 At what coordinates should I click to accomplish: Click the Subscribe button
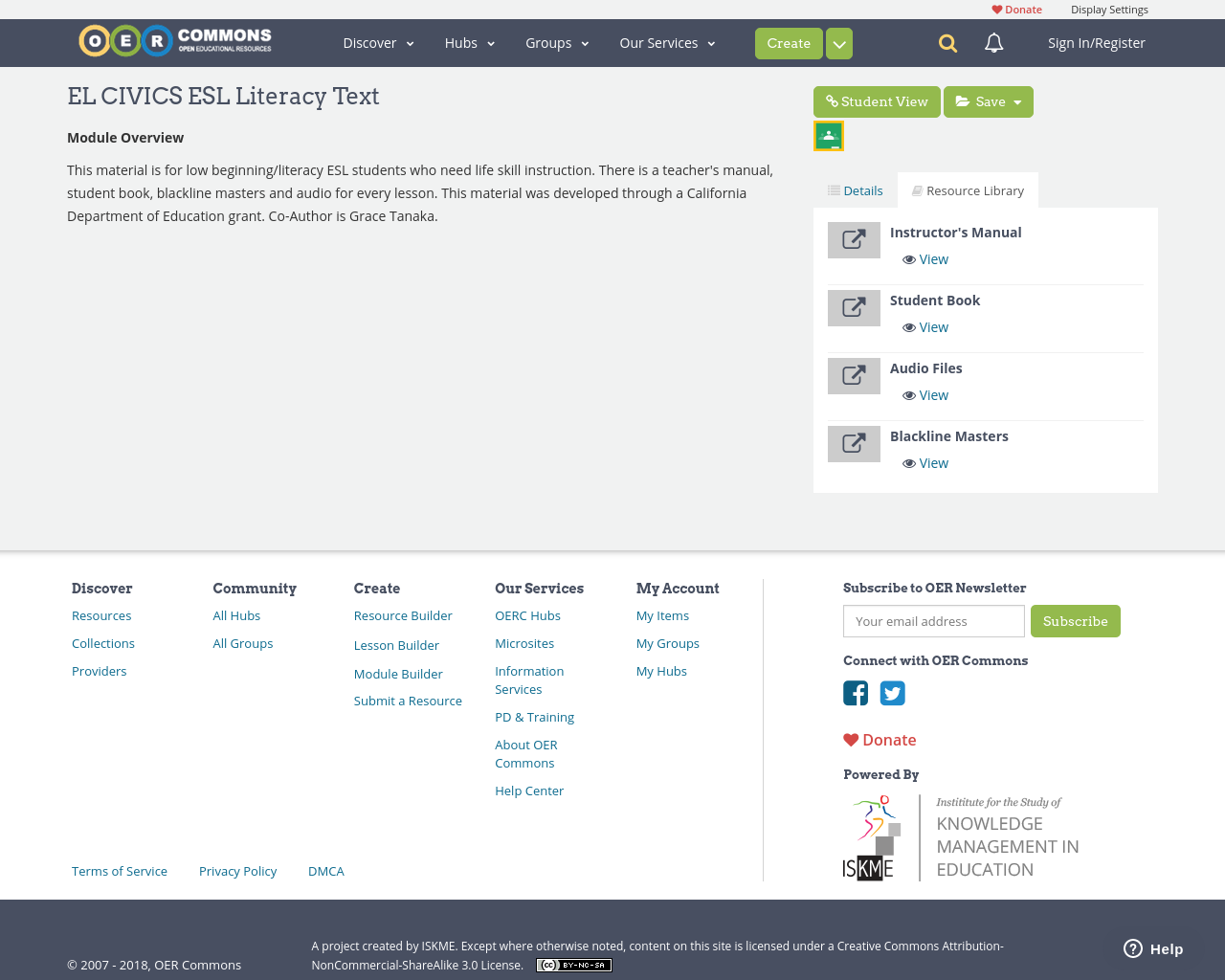coord(1076,621)
